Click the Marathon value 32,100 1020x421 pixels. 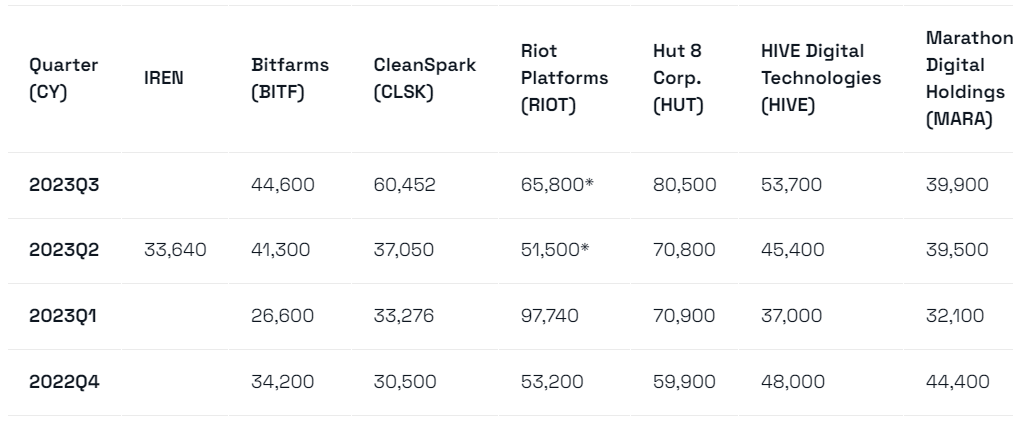[x=956, y=315]
